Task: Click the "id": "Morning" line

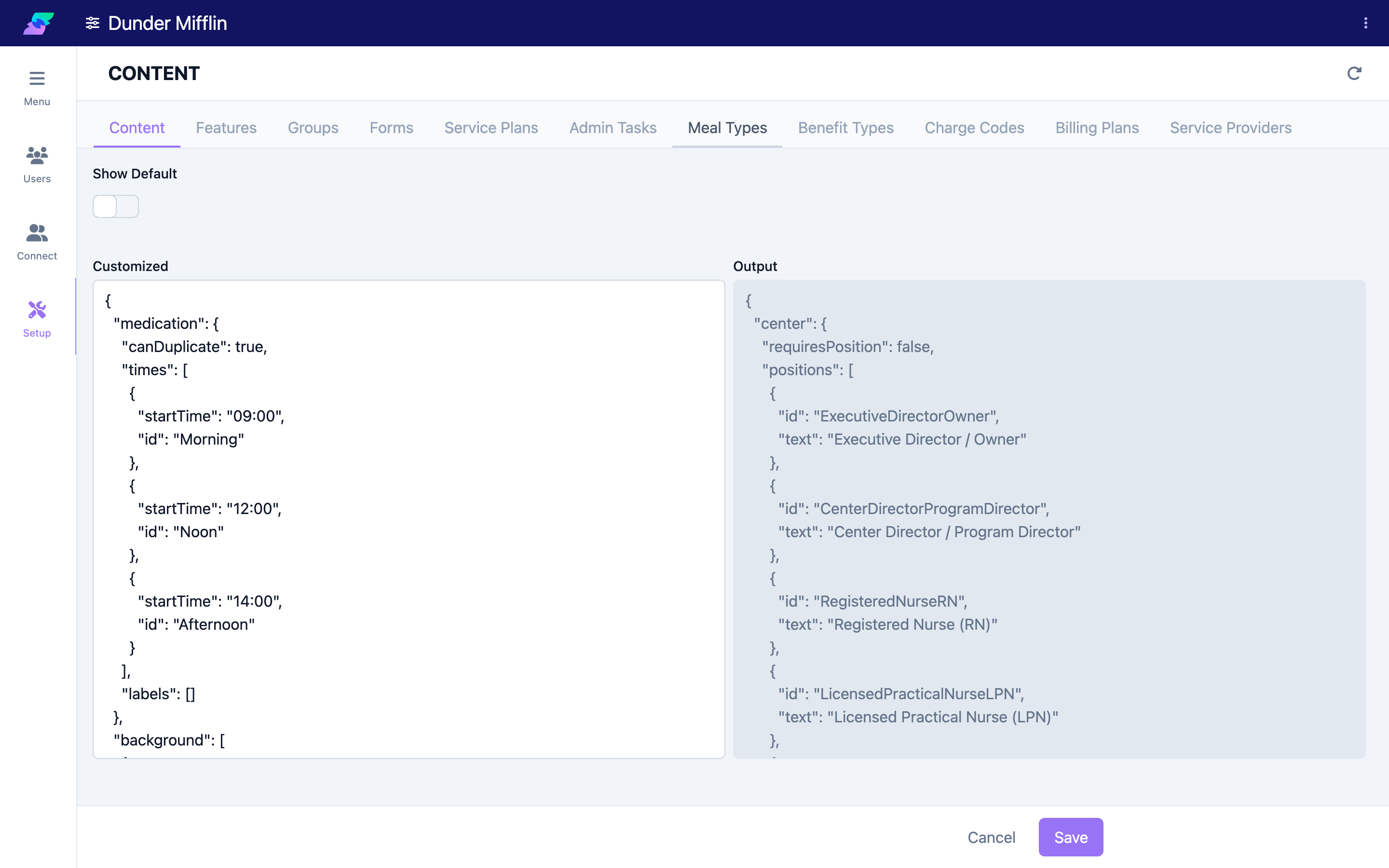Action: [191, 439]
